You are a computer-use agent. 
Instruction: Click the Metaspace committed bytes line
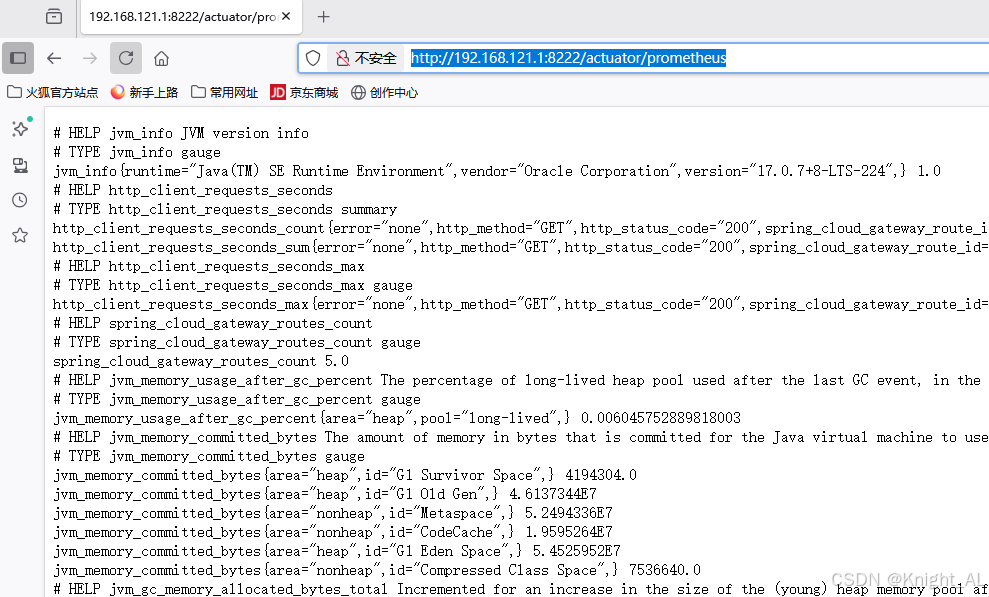(x=333, y=513)
